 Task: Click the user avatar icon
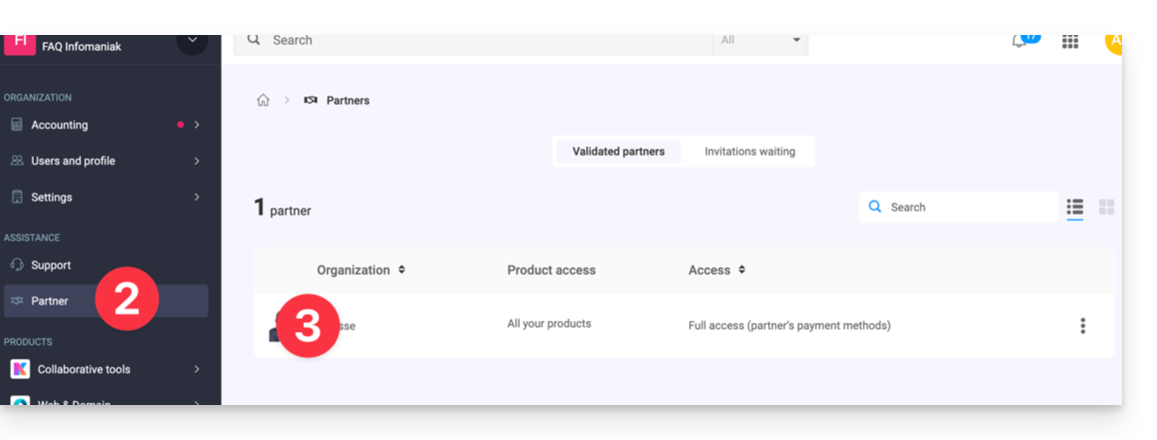tap(1113, 43)
